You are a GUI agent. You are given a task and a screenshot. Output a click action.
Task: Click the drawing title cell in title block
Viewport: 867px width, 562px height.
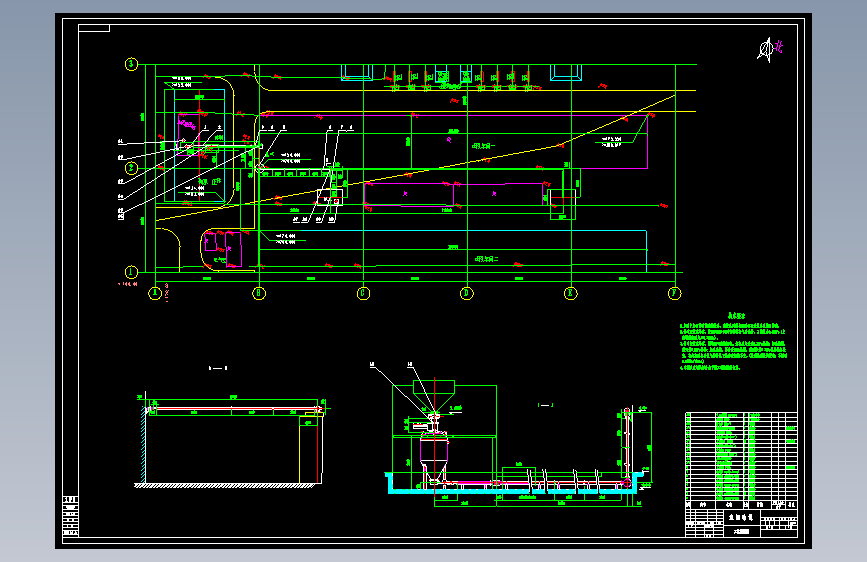pos(741,518)
